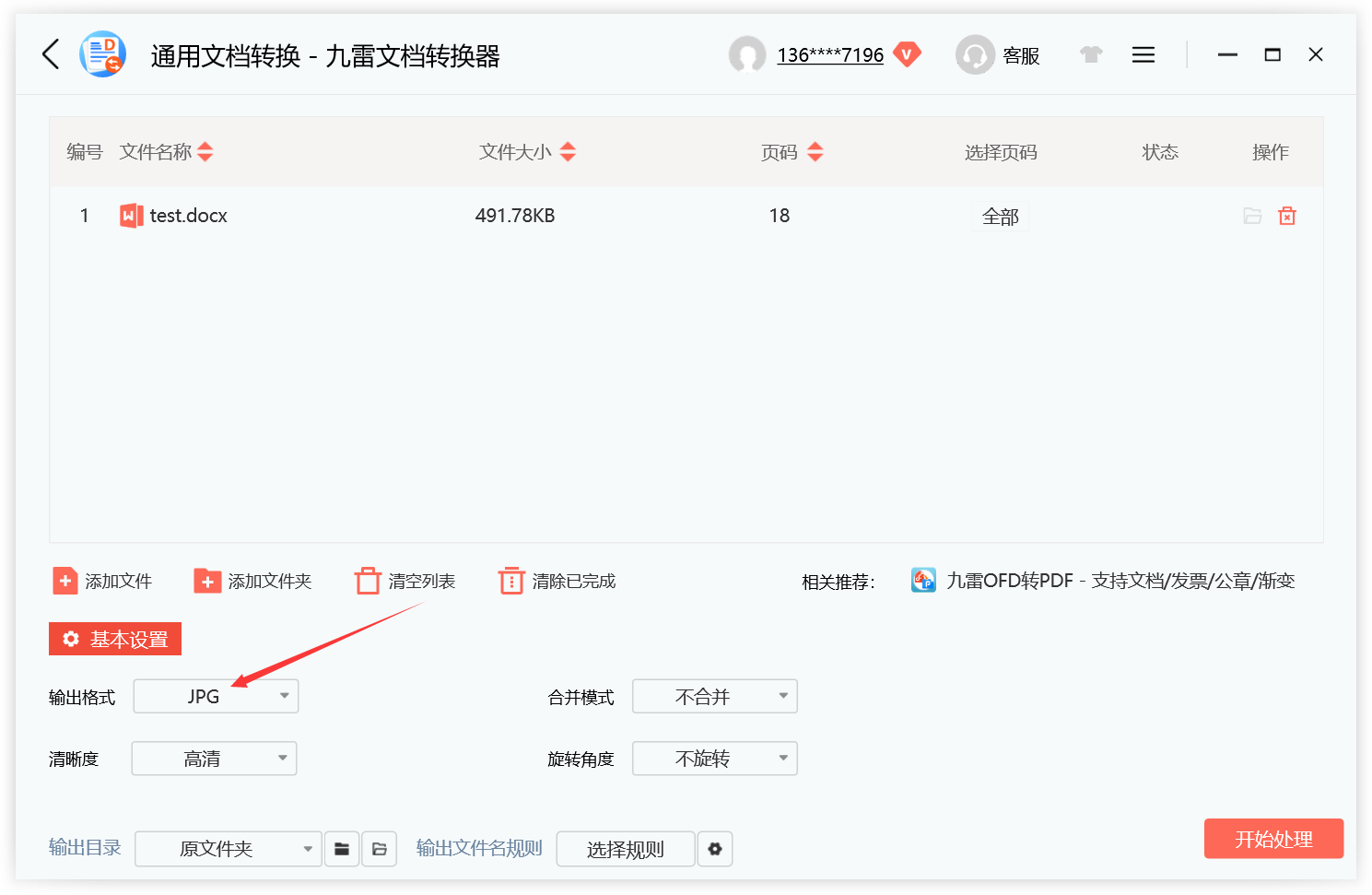1372x895 pixels.
Task: Click 输出目录 label link
Action: pos(85,847)
